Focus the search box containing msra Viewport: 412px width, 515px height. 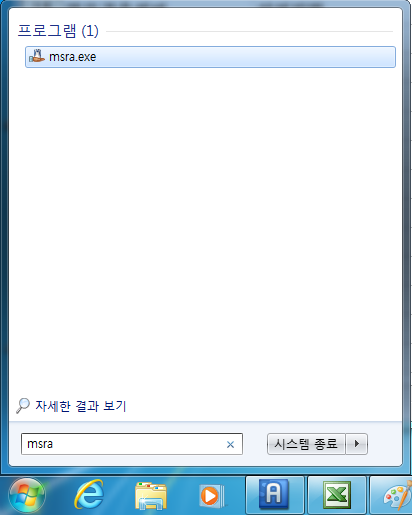(132, 444)
